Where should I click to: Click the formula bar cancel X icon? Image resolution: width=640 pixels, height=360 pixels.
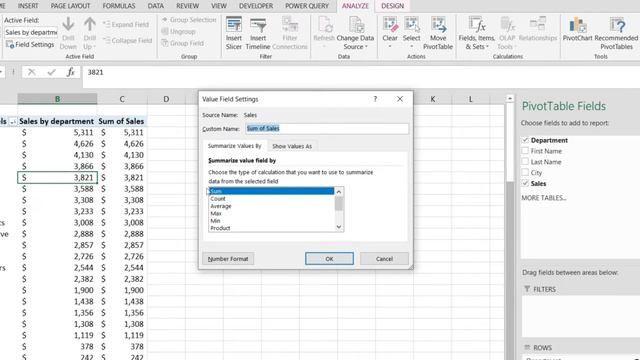point(31,72)
